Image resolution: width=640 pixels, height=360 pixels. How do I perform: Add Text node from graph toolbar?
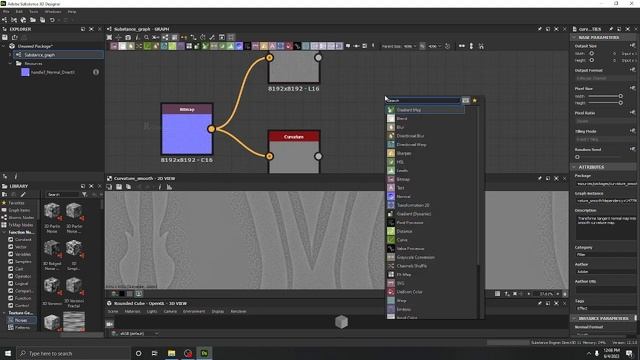click(272, 46)
